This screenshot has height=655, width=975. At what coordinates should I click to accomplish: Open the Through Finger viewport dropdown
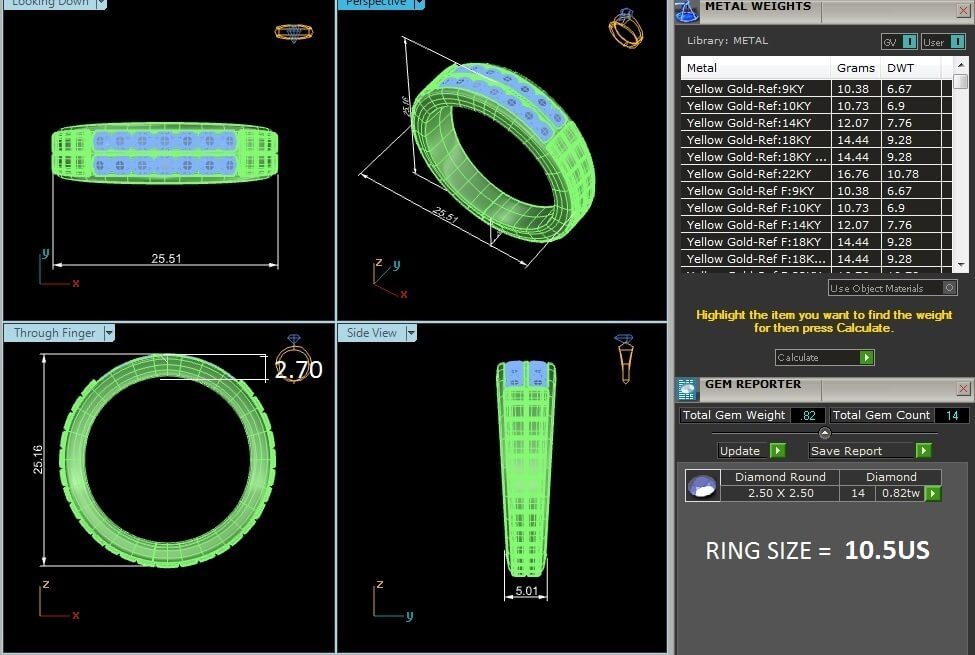pyautogui.click(x=109, y=333)
